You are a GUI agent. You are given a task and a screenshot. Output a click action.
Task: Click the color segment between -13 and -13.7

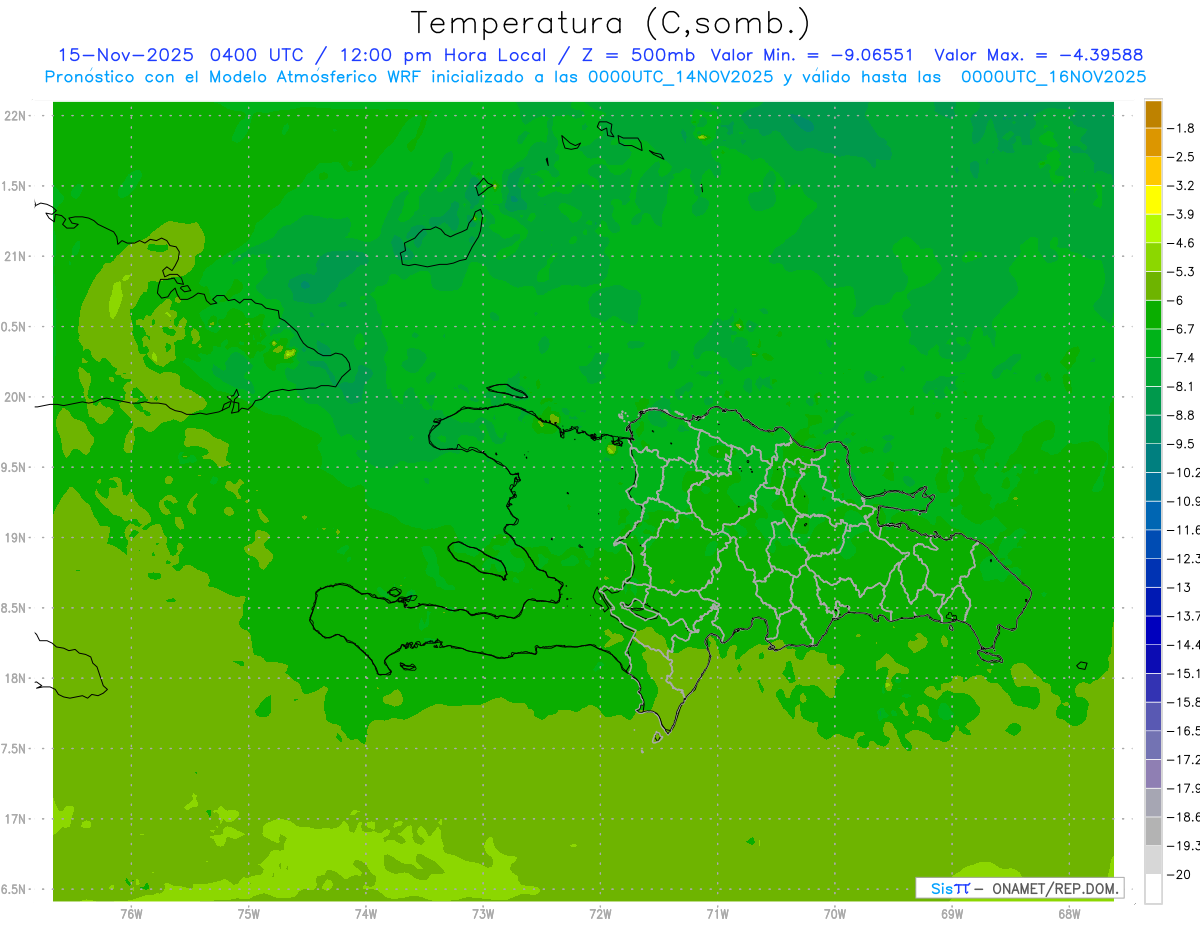(1153, 602)
